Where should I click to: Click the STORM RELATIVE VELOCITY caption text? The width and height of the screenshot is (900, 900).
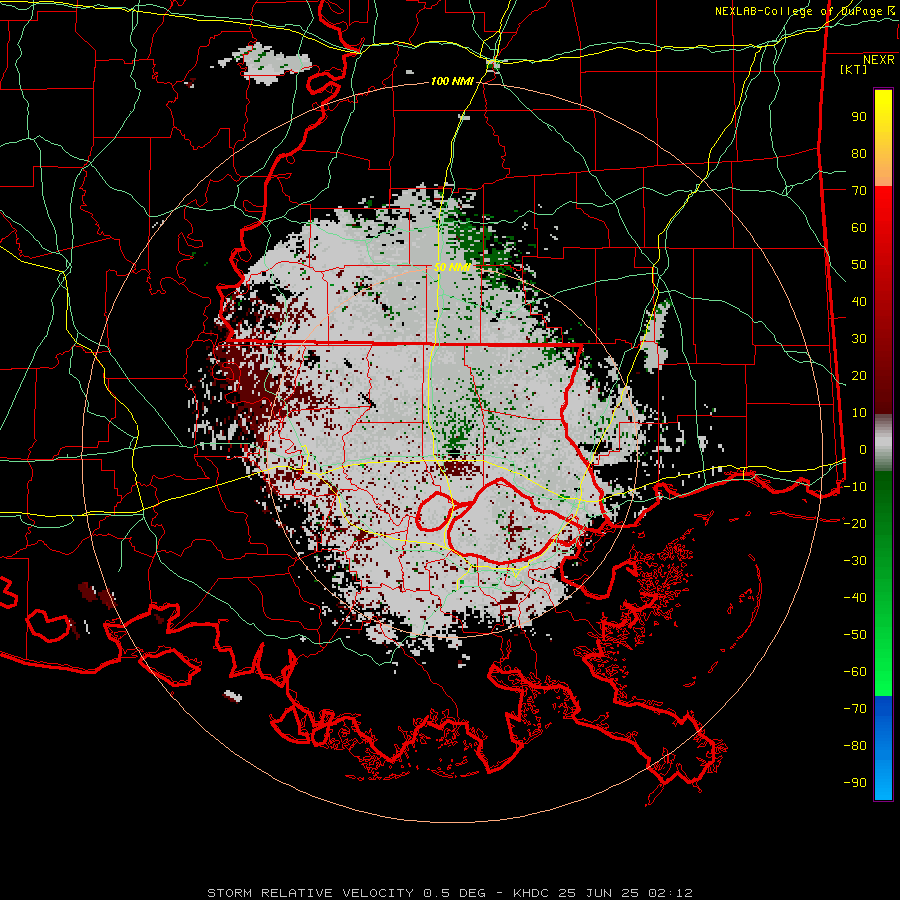(310, 893)
